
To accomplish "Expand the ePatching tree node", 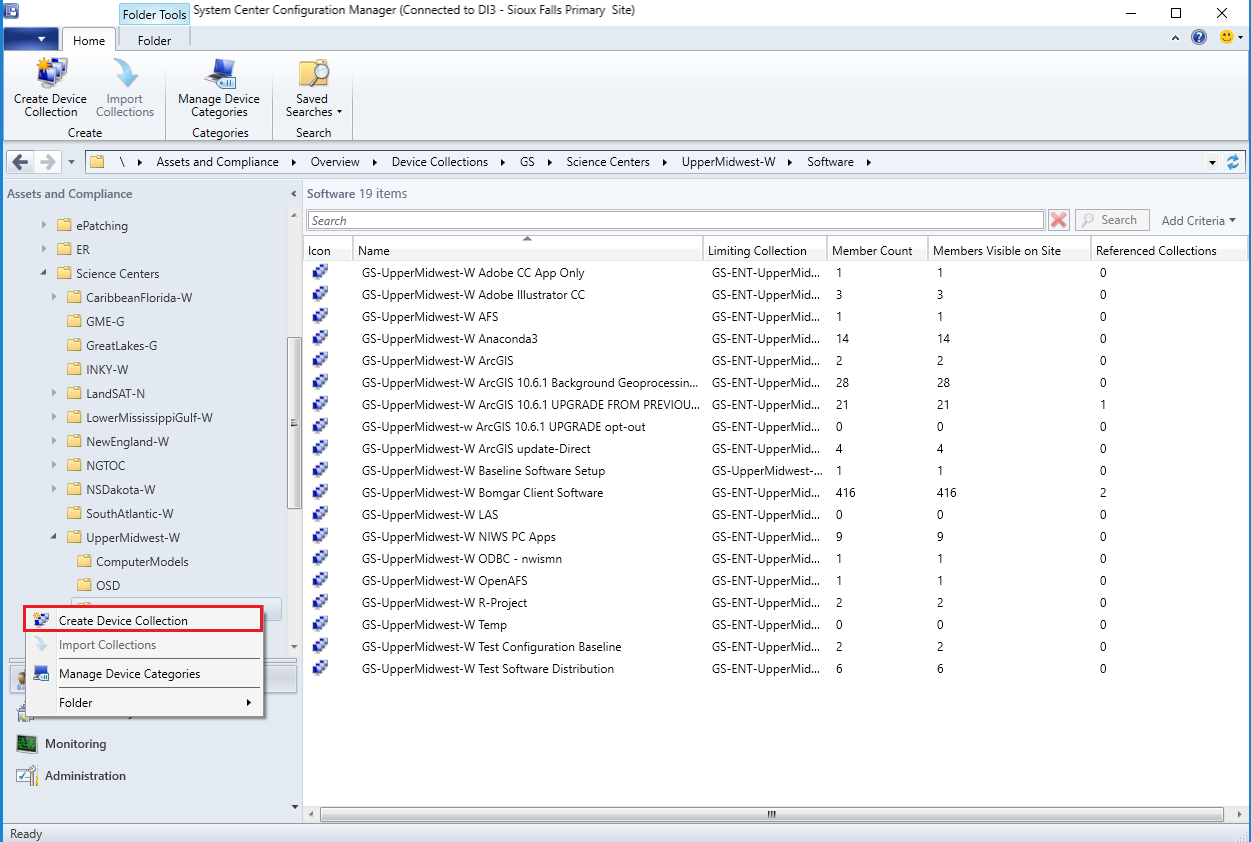I will pos(44,225).
